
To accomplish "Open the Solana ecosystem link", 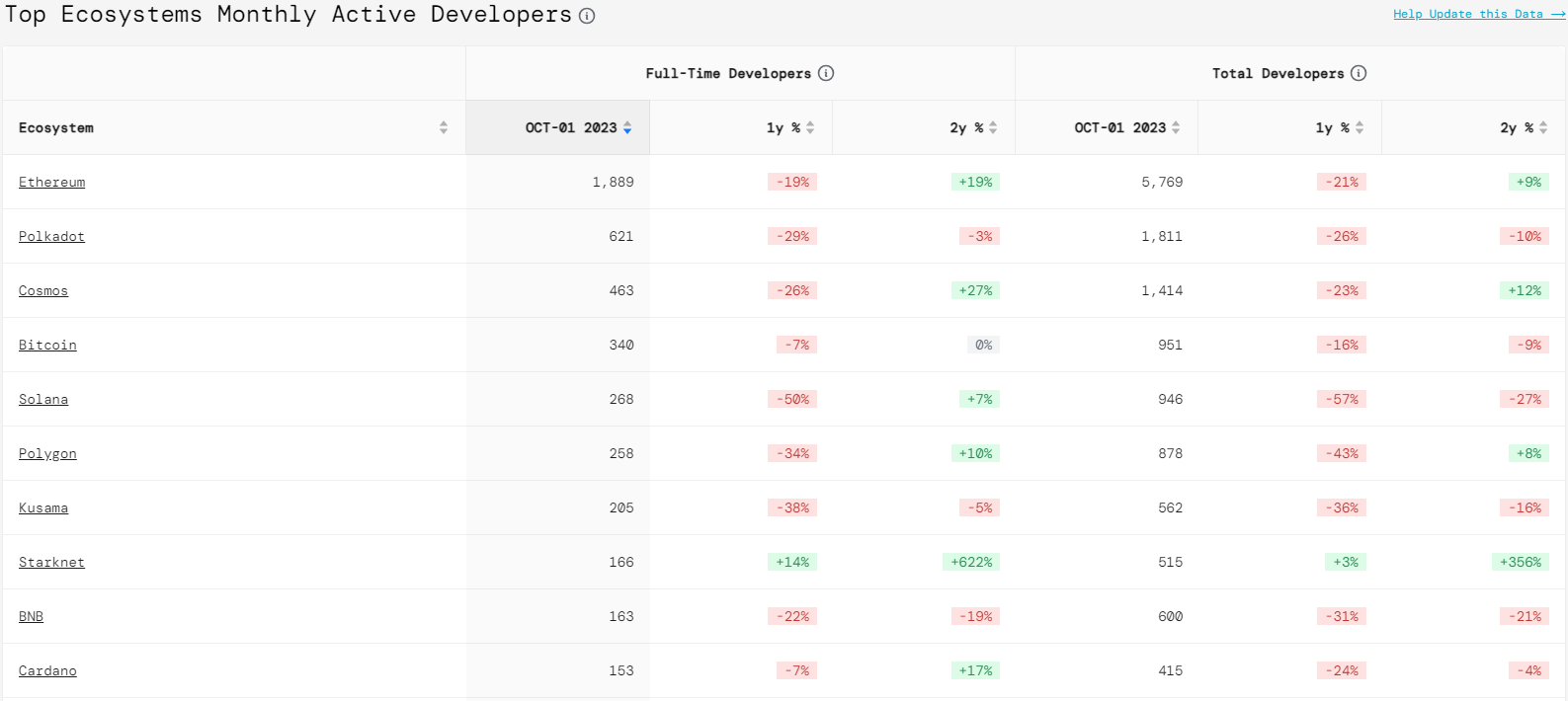I will click(x=43, y=399).
